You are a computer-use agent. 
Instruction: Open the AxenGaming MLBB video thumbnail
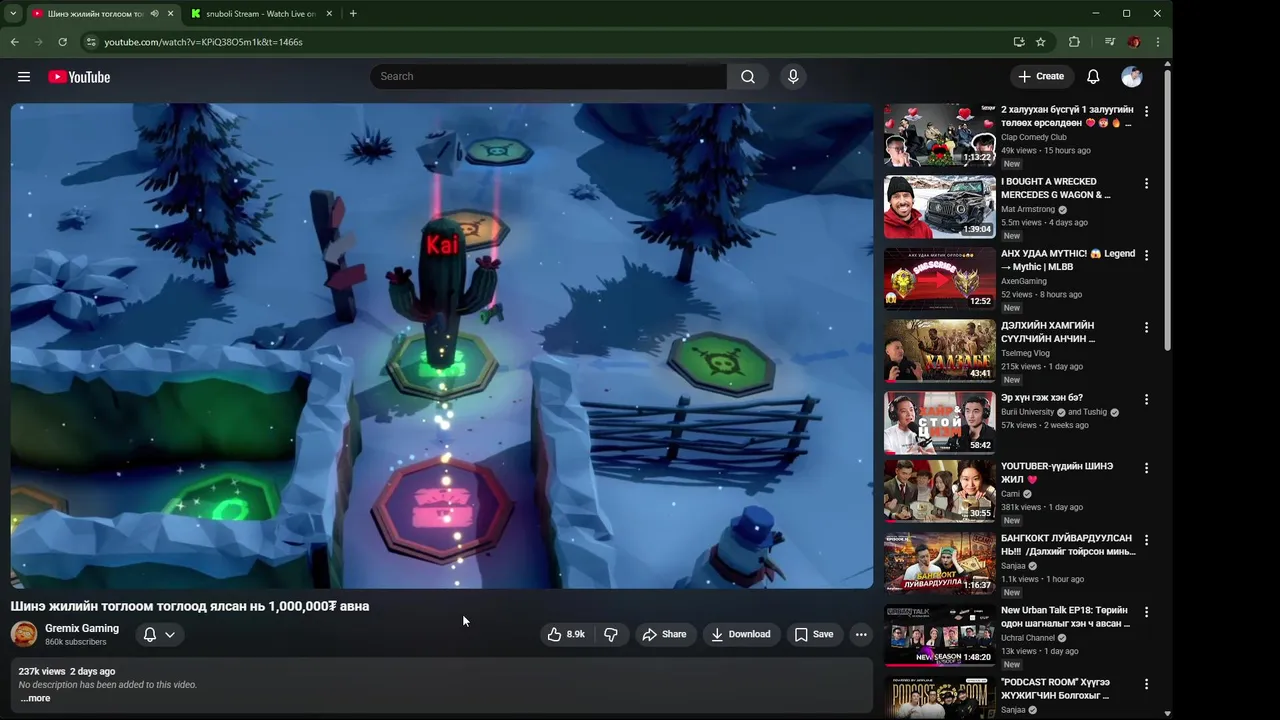coord(940,279)
